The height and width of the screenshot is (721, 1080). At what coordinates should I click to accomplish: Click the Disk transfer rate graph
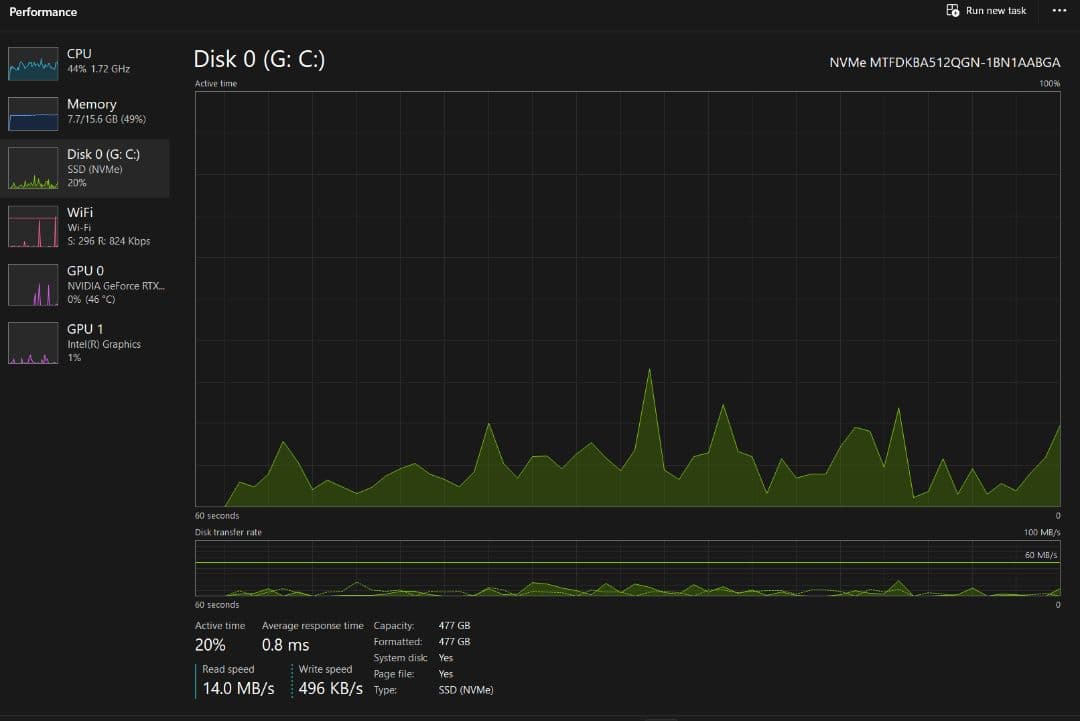click(627, 568)
